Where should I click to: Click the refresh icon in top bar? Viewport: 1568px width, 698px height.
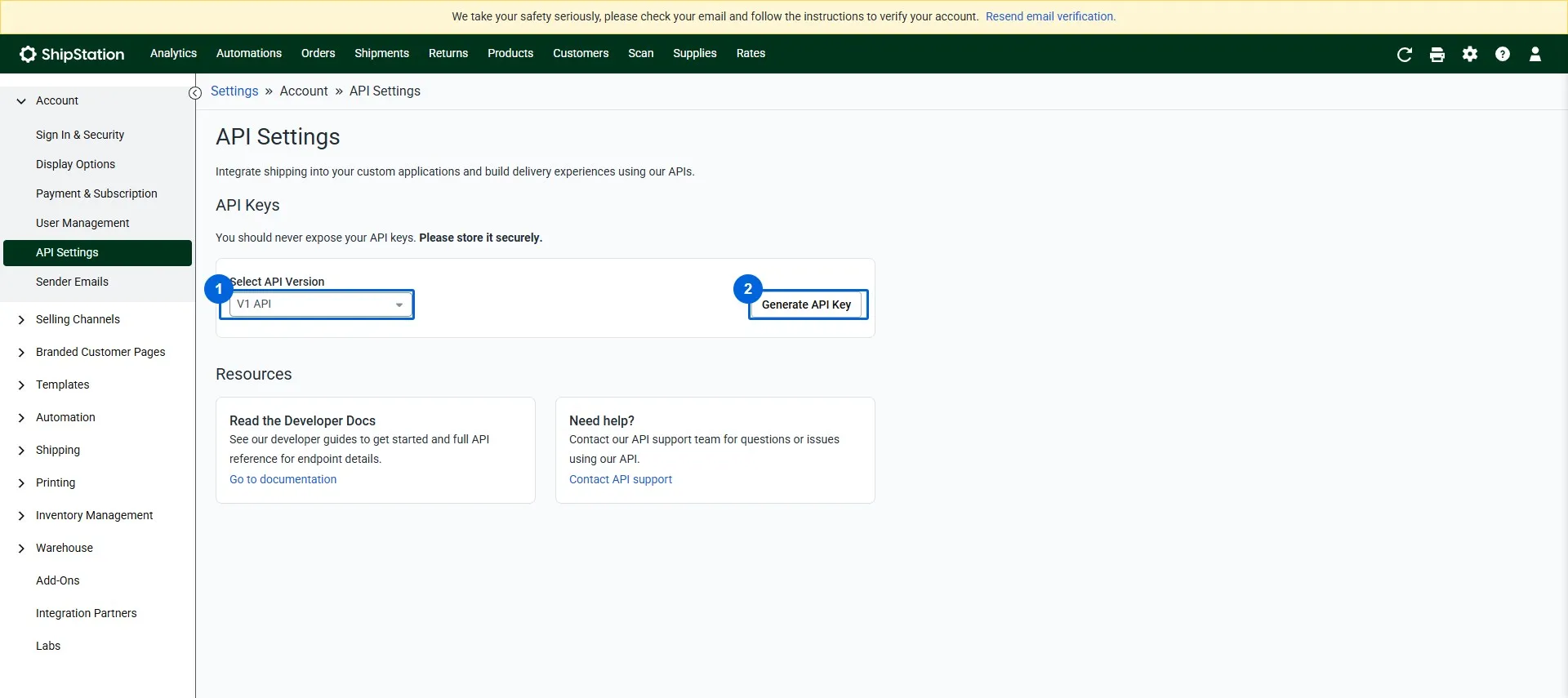[x=1405, y=54]
